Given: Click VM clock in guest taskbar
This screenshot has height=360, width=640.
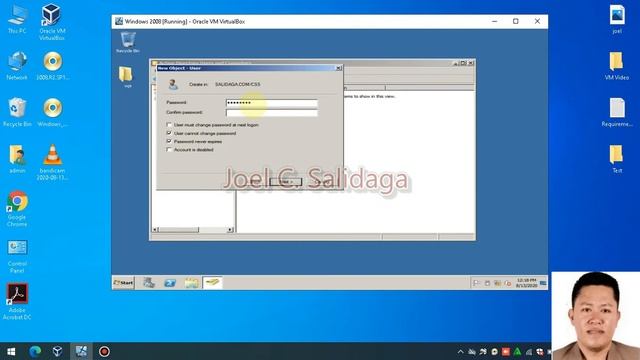Looking at the screenshot, I should point(527,283).
